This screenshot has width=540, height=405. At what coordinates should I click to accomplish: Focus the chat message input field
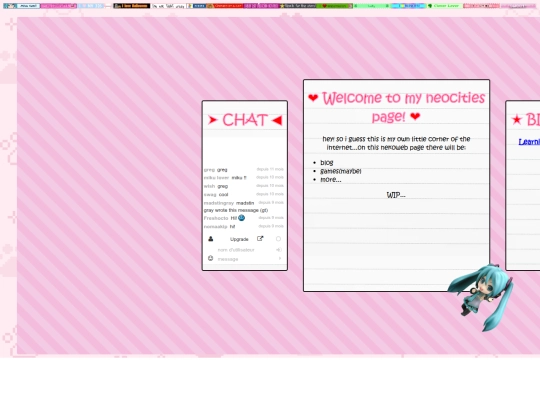click(246, 259)
